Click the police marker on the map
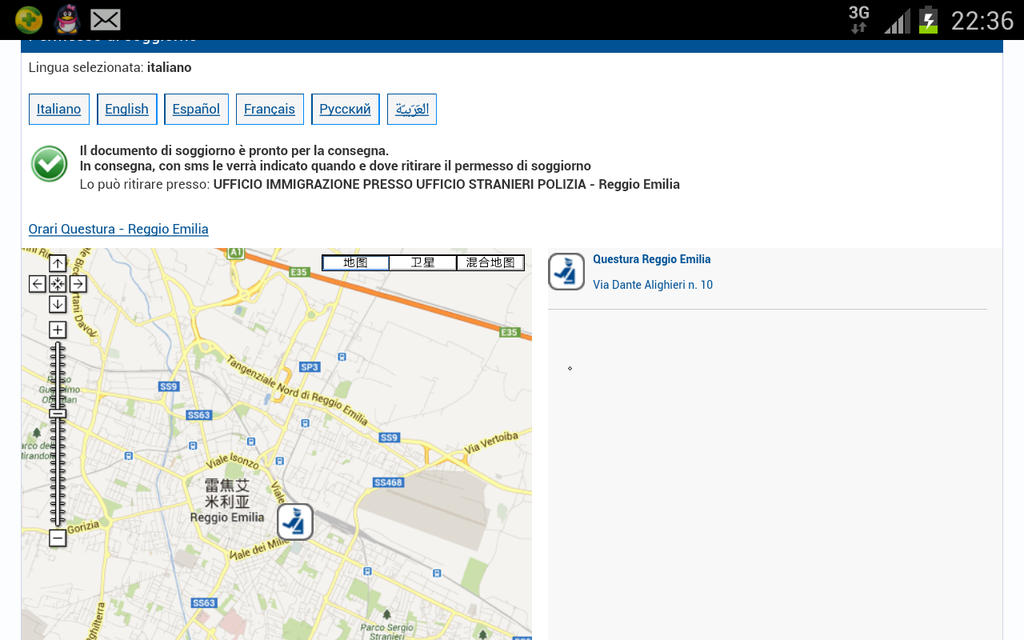 (295, 522)
